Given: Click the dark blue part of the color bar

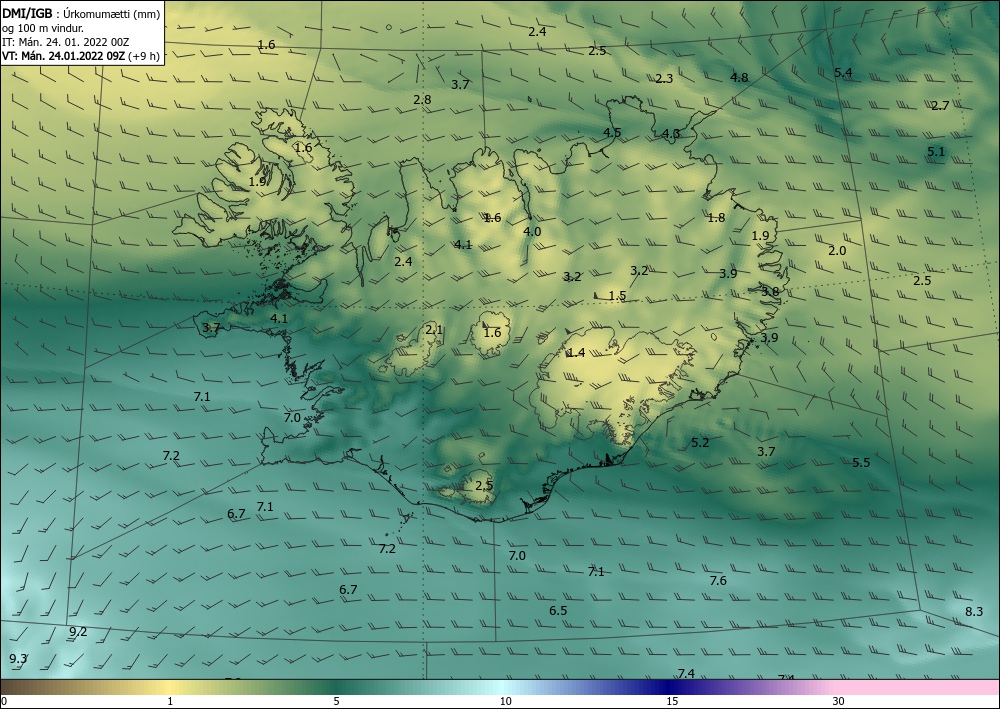Looking at the screenshot, I should (x=666, y=687).
